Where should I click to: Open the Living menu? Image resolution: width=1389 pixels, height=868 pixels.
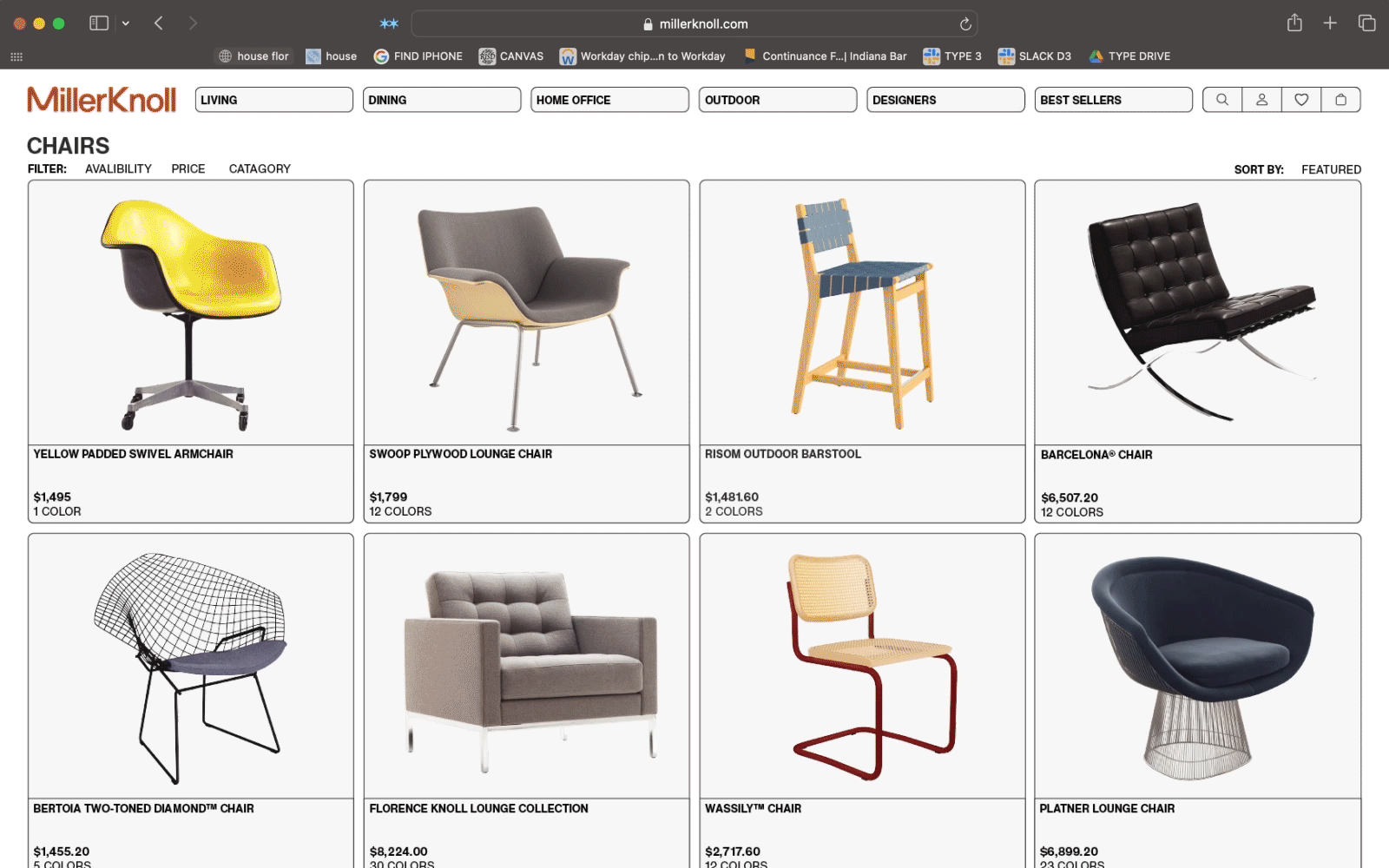click(x=273, y=100)
